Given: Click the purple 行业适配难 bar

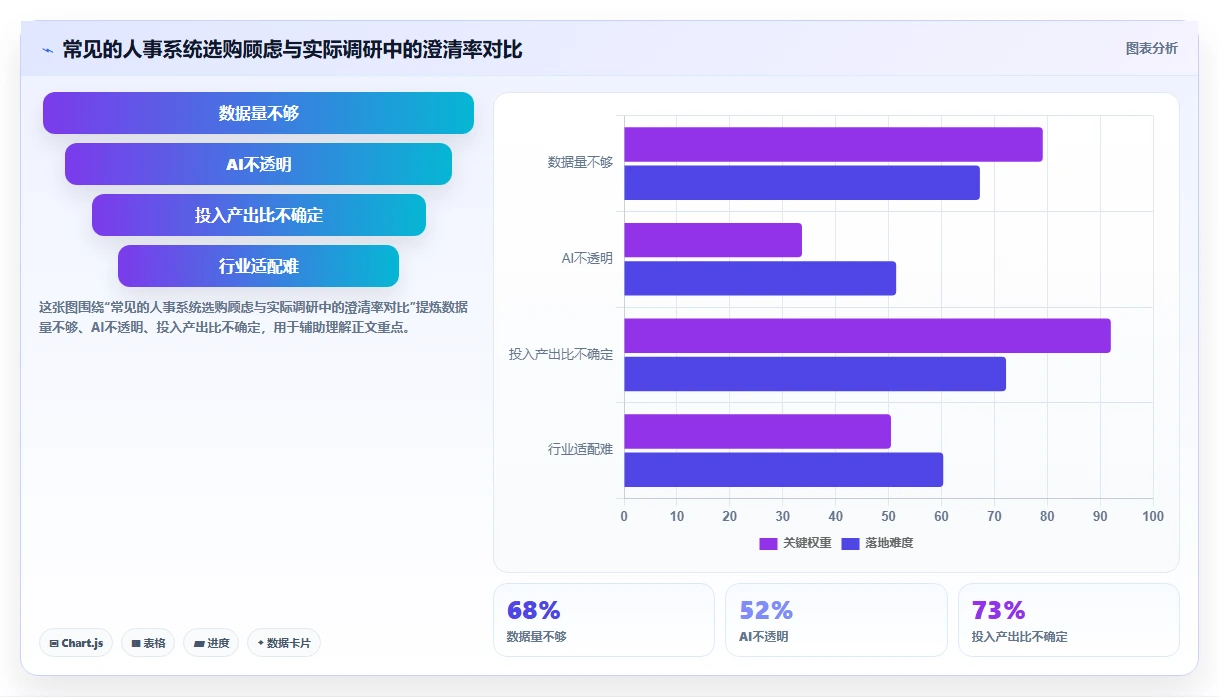Looking at the screenshot, I should (757, 431).
